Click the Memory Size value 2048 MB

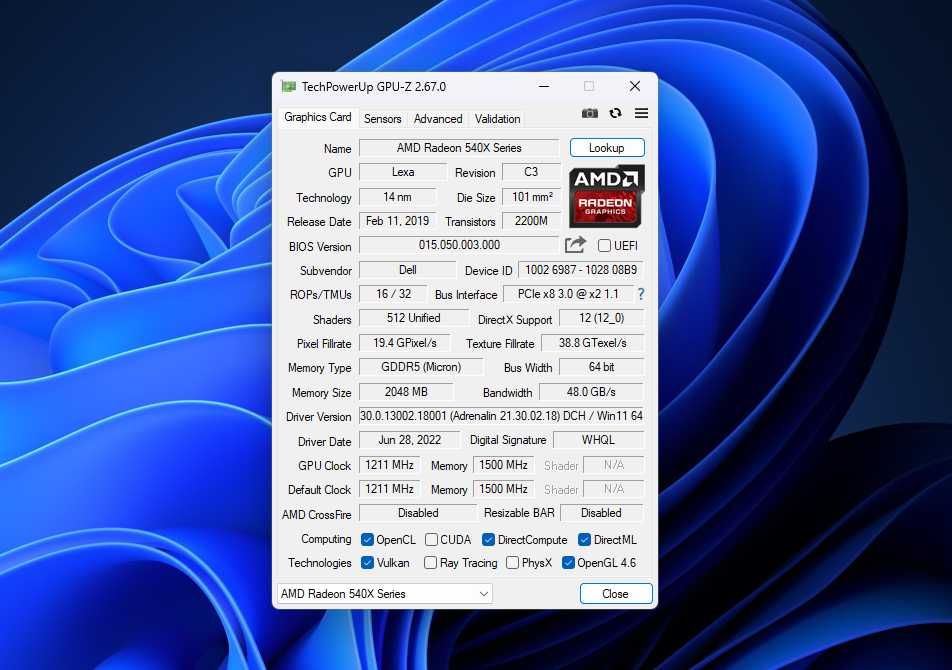[x=406, y=392]
